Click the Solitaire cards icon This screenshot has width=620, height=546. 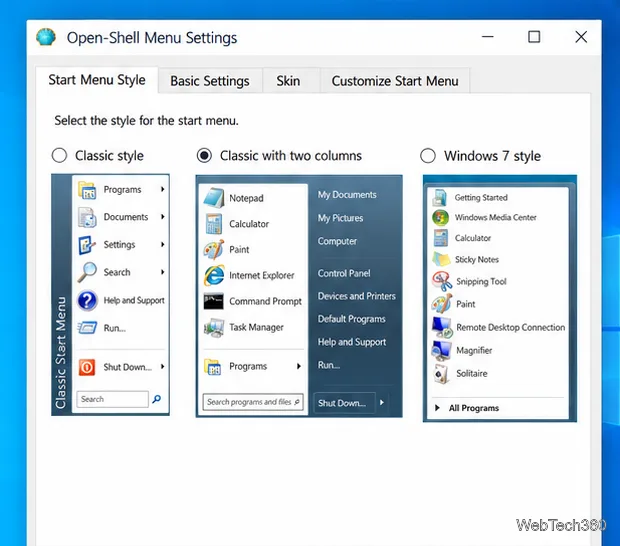[x=441, y=374]
